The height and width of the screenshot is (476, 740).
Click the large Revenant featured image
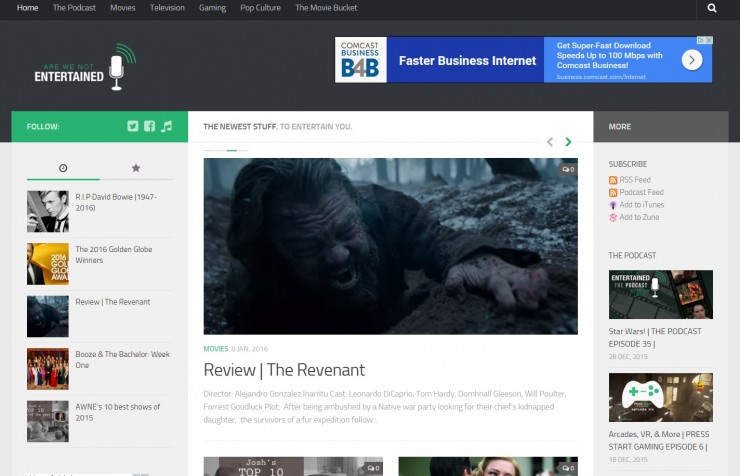point(390,246)
